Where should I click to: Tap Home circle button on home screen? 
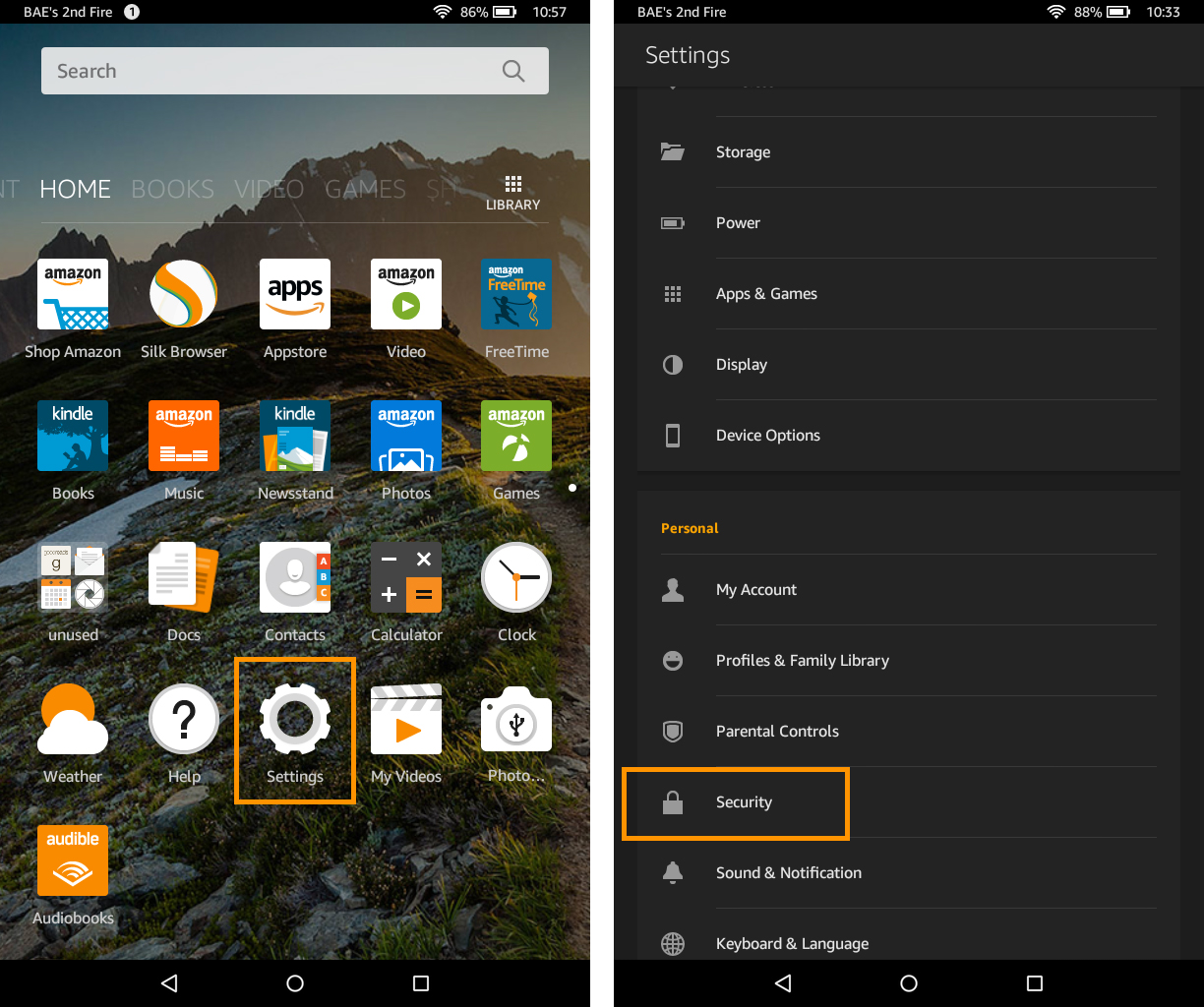click(295, 983)
